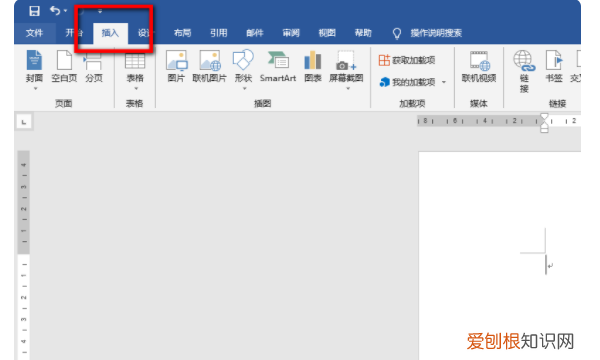Expand the 我的加载项 dropdown arrow
Viewport: 600px width, 360px height.
click(x=444, y=82)
